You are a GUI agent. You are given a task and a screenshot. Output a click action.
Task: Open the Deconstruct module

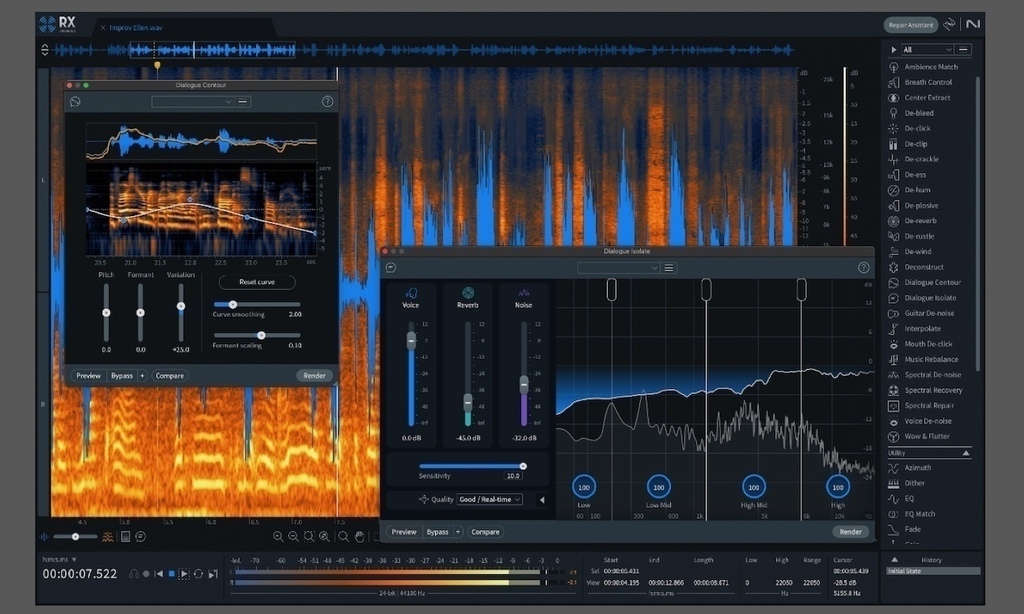coord(916,267)
